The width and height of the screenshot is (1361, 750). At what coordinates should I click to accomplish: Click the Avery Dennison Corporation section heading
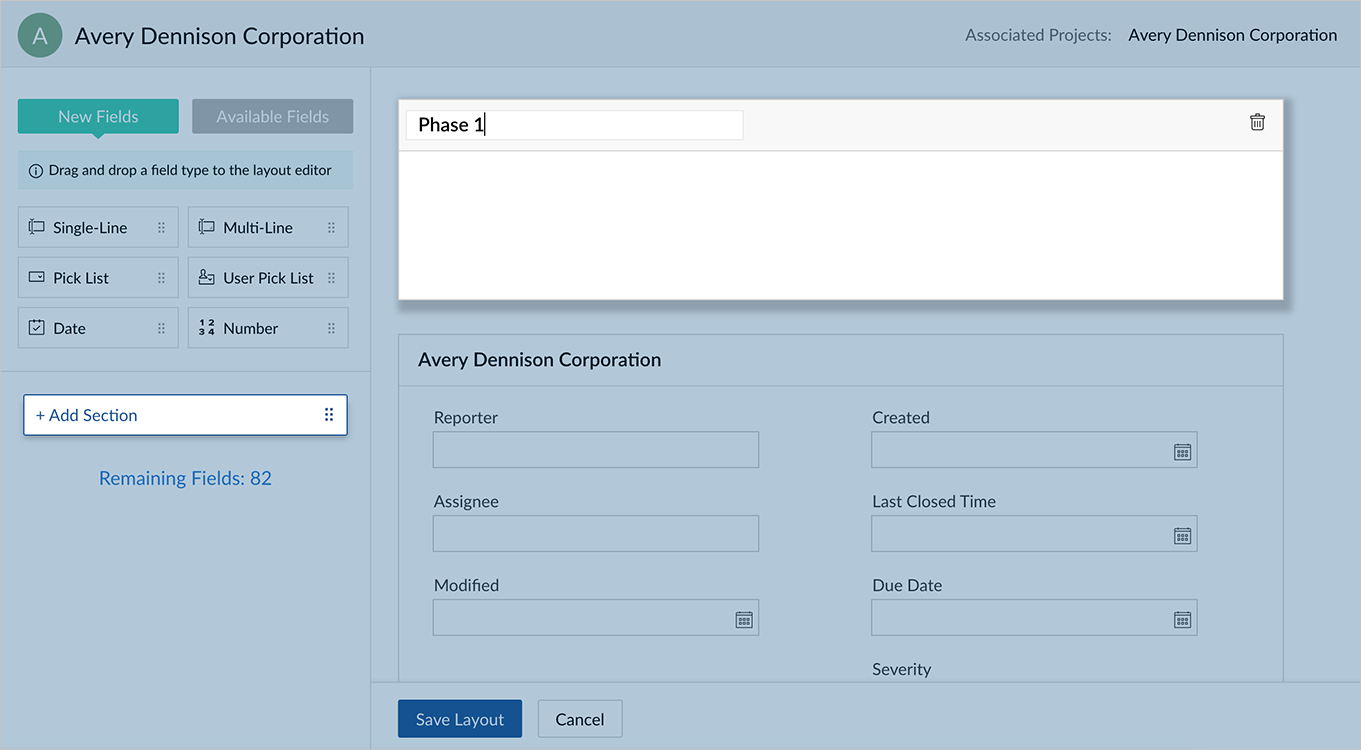coord(539,360)
